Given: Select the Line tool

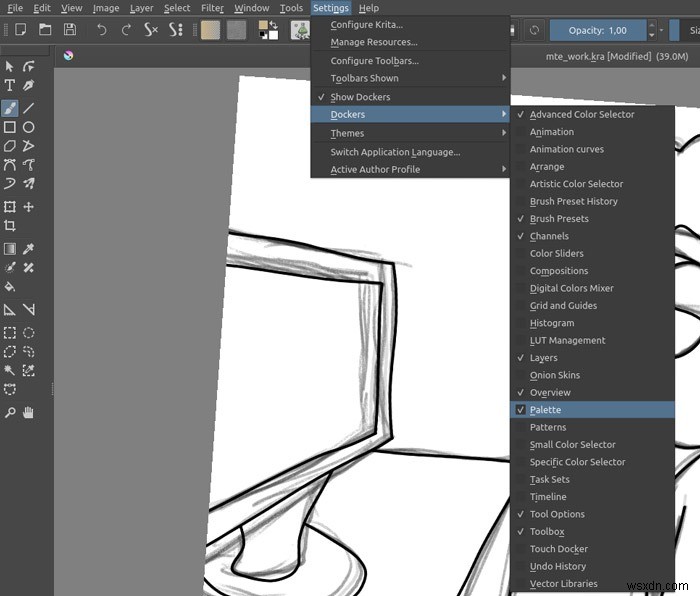Looking at the screenshot, I should [x=29, y=108].
